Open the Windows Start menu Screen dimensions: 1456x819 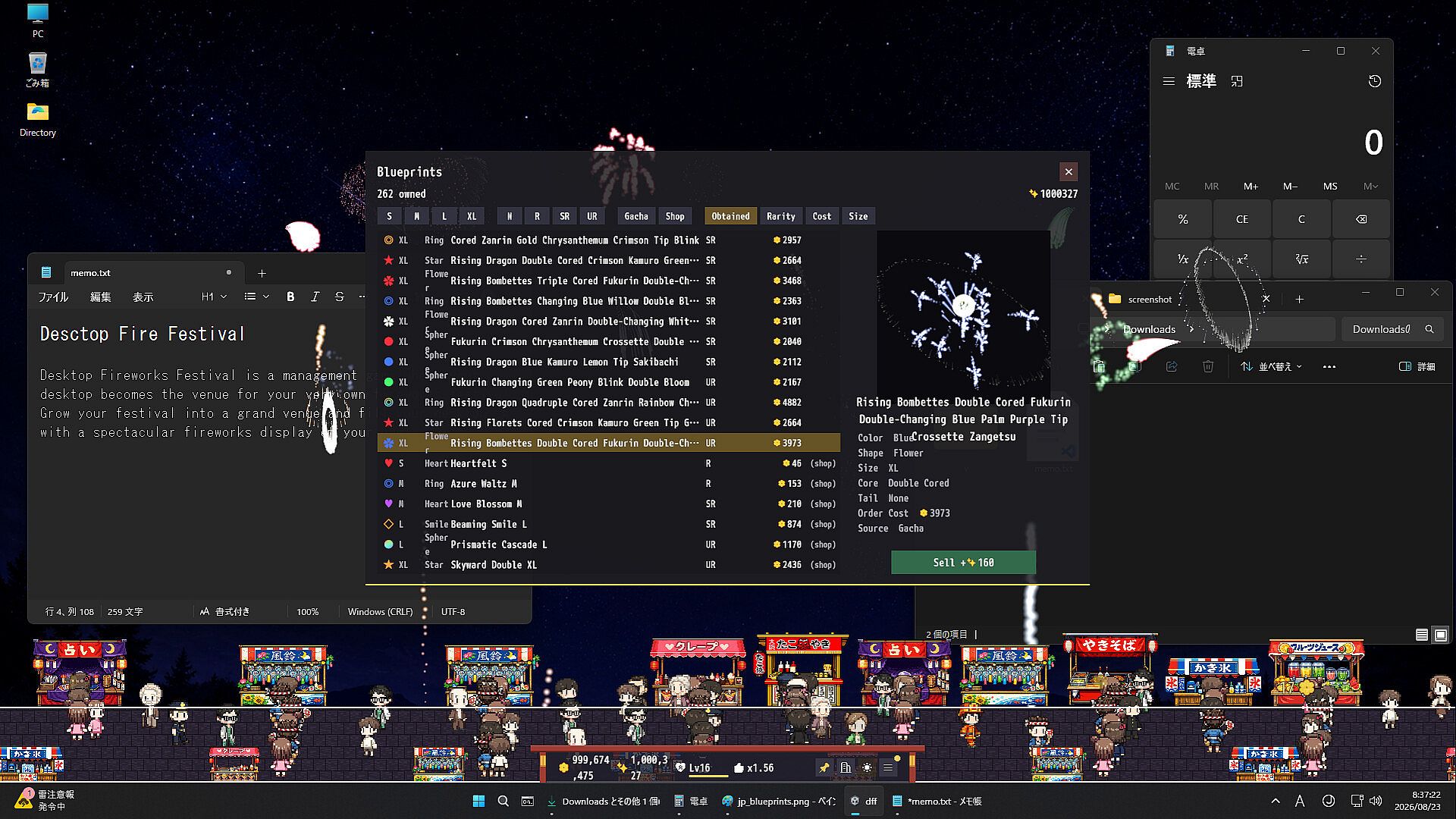tap(479, 801)
